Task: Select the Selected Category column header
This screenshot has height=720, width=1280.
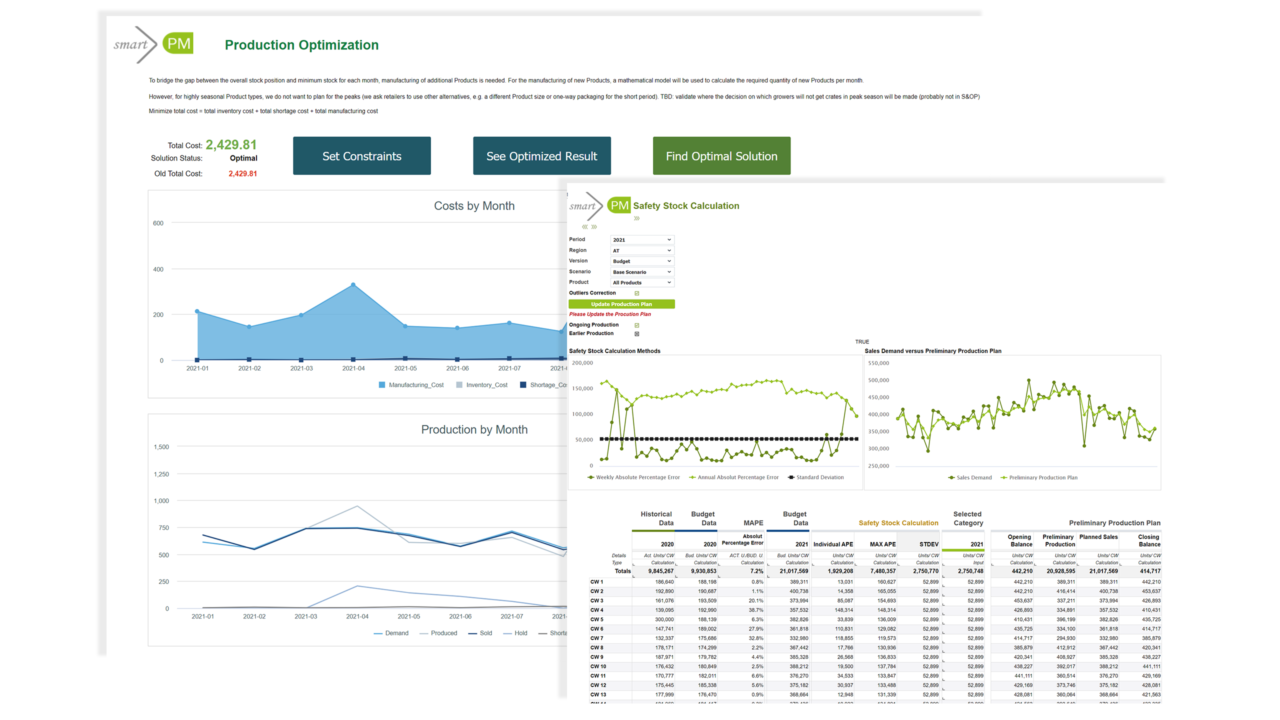Action: pos(967,518)
